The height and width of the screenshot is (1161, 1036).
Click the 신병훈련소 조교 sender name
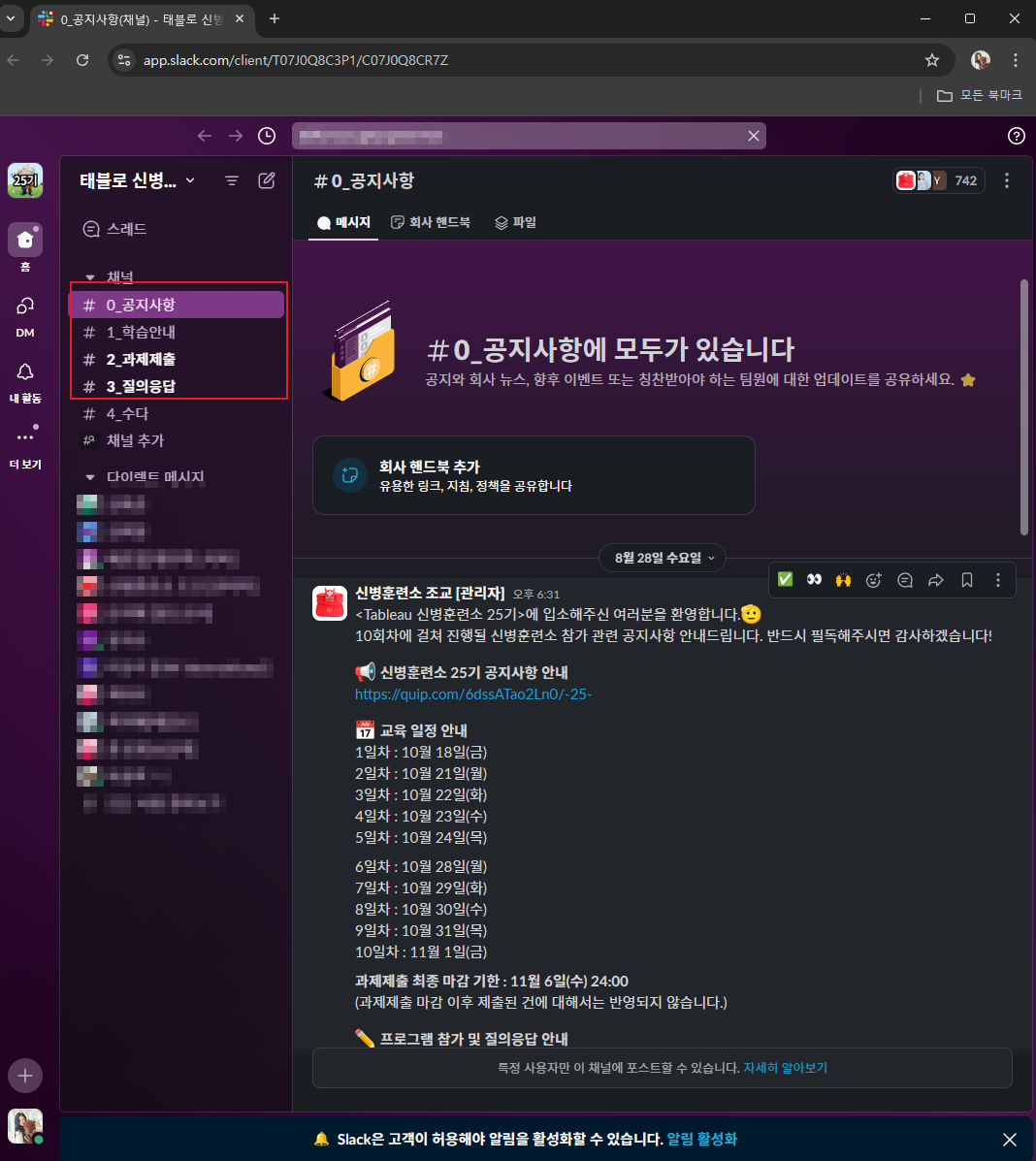(430, 593)
